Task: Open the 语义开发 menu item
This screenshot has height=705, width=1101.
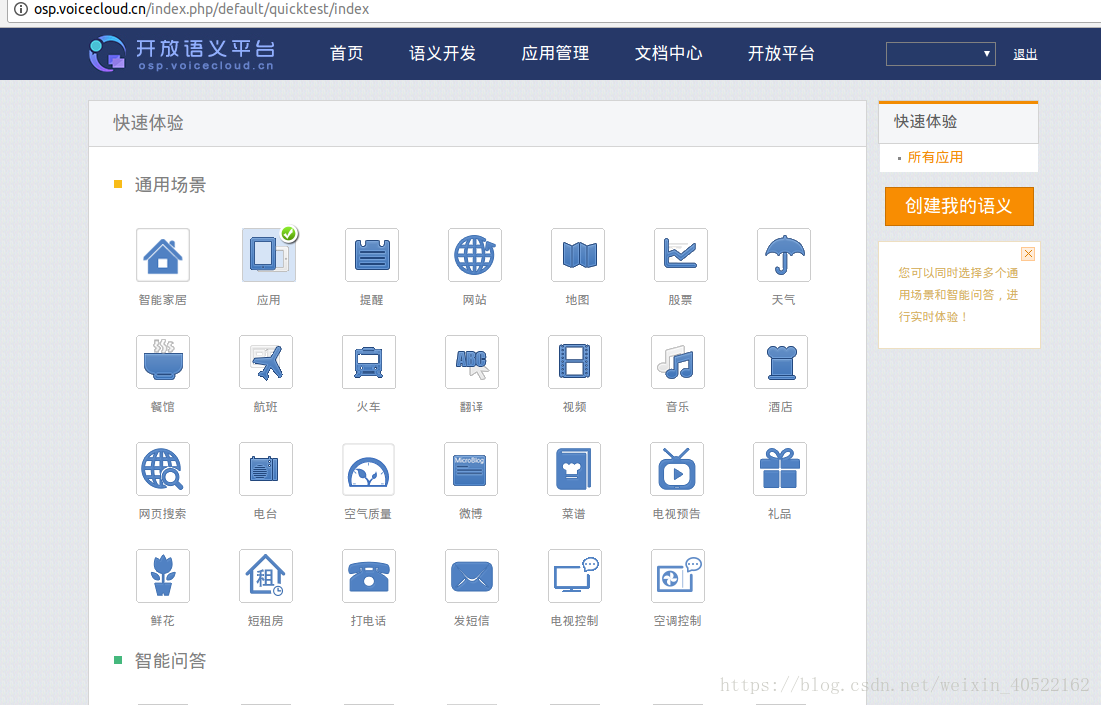Action: [x=442, y=53]
